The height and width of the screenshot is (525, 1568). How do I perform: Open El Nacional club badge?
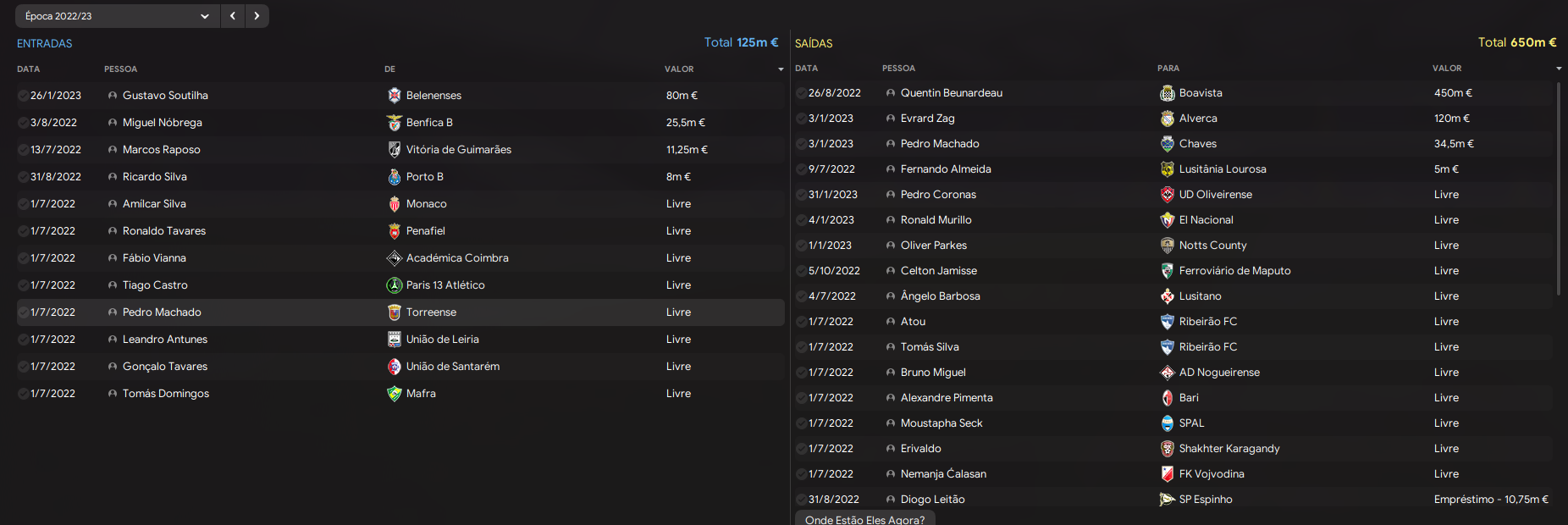[x=1168, y=220]
